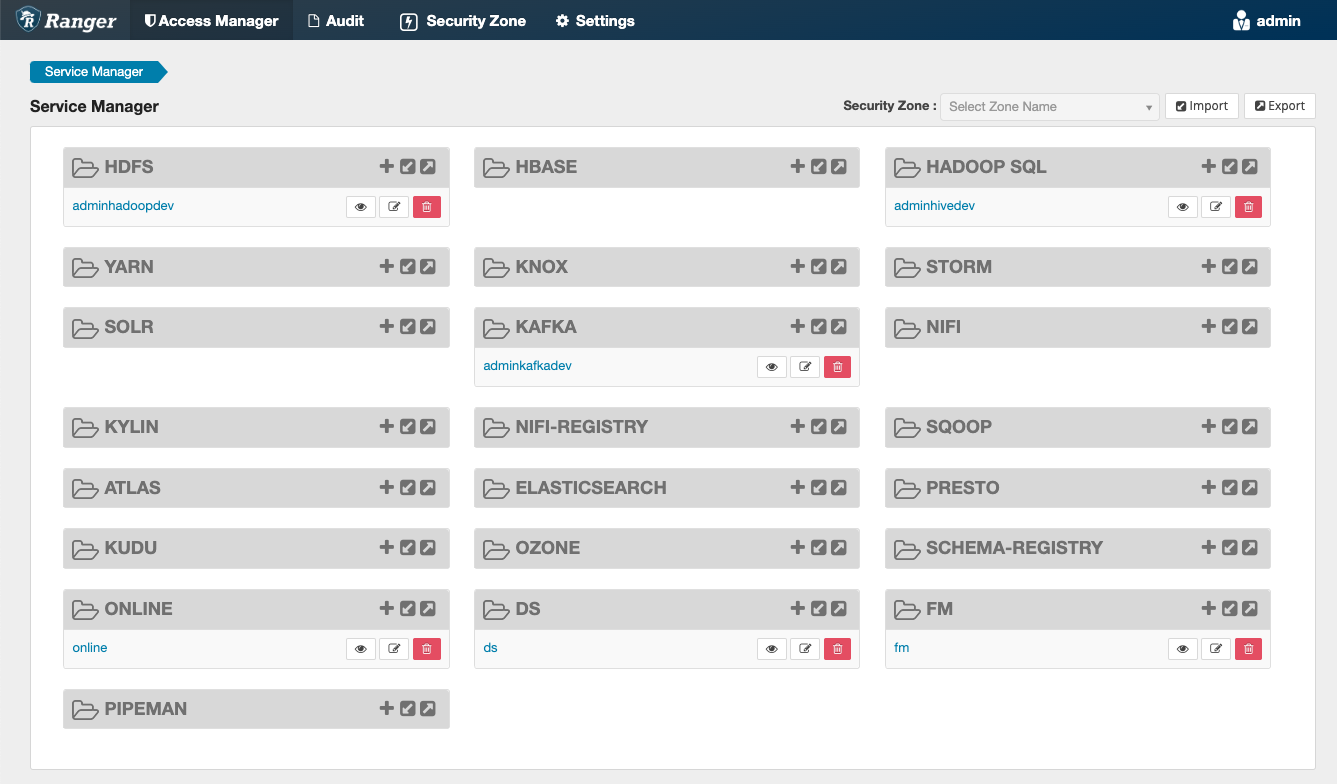Export the ELASTICSEARCH service type
The height and width of the screenshot is (784, 1337).
coord(839,488)
